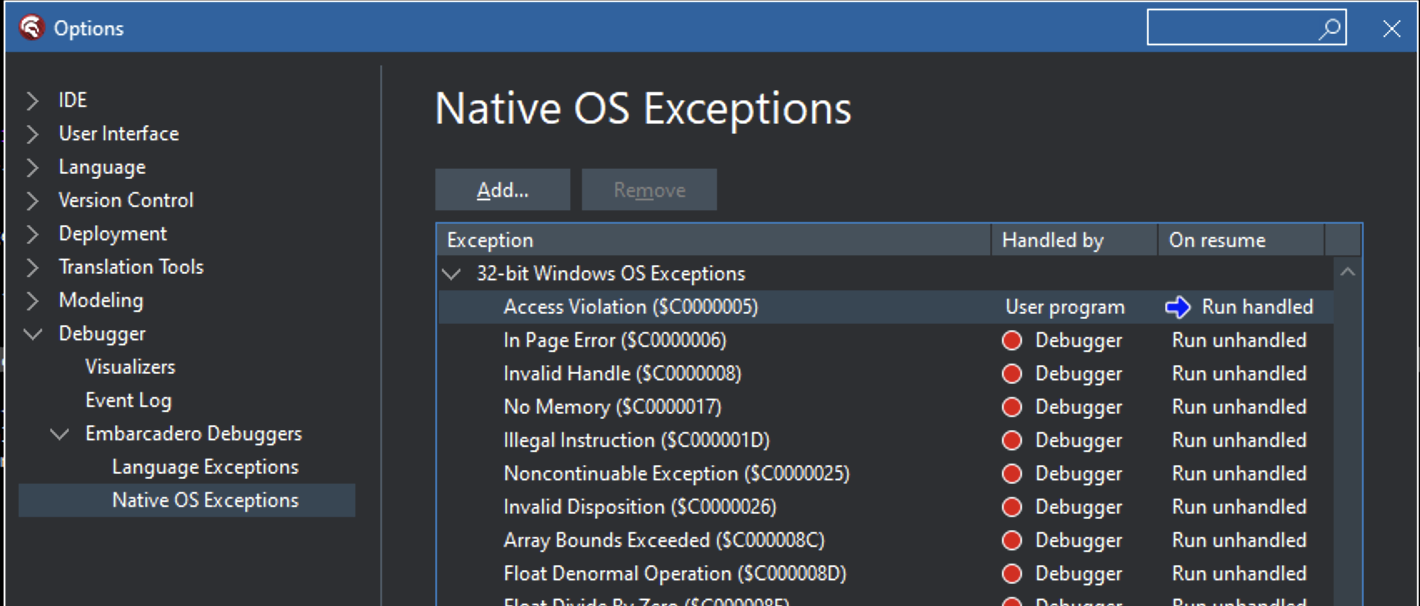Select No Memory ($C0000017) row
Image resolution: width=1420 pixels, height=606 pixels.
[885, 407]
